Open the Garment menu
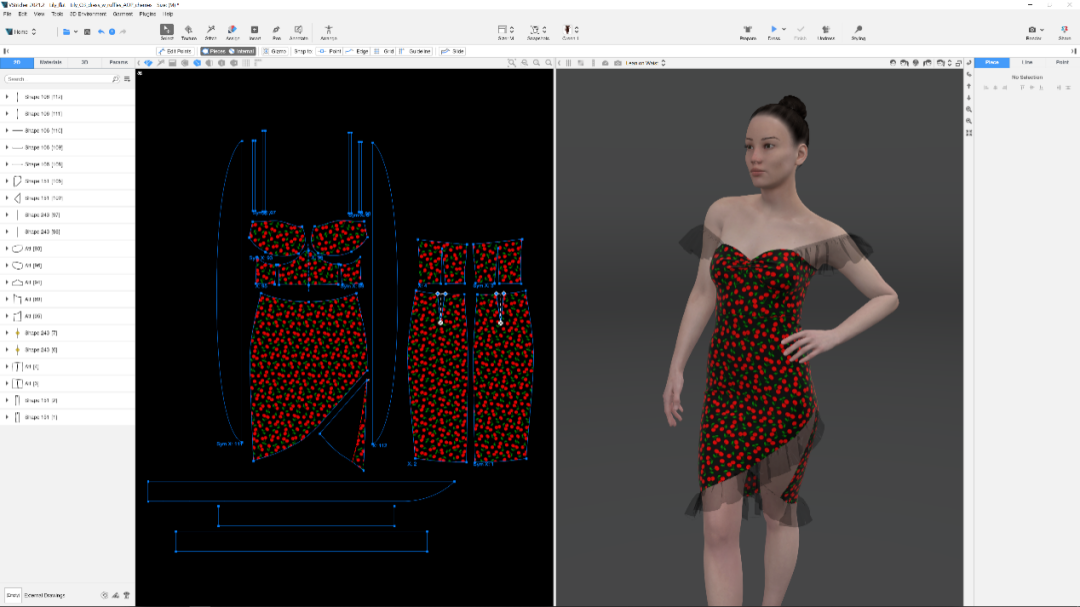The image size is (1080, 607). [122, 14]
